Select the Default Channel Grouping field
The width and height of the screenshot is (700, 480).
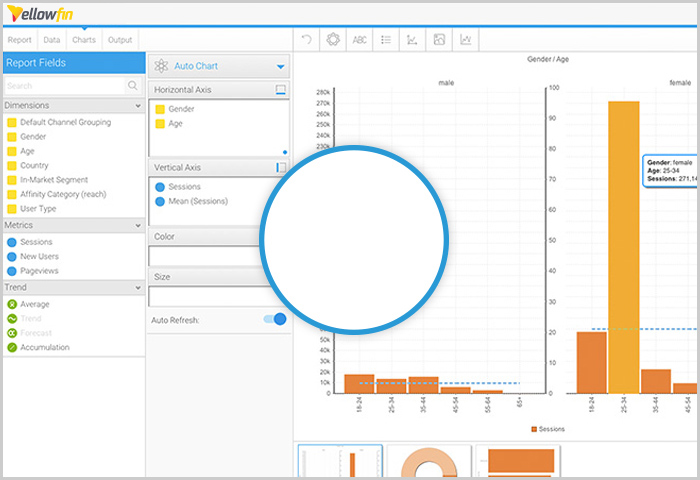click(x=65, y=122)
